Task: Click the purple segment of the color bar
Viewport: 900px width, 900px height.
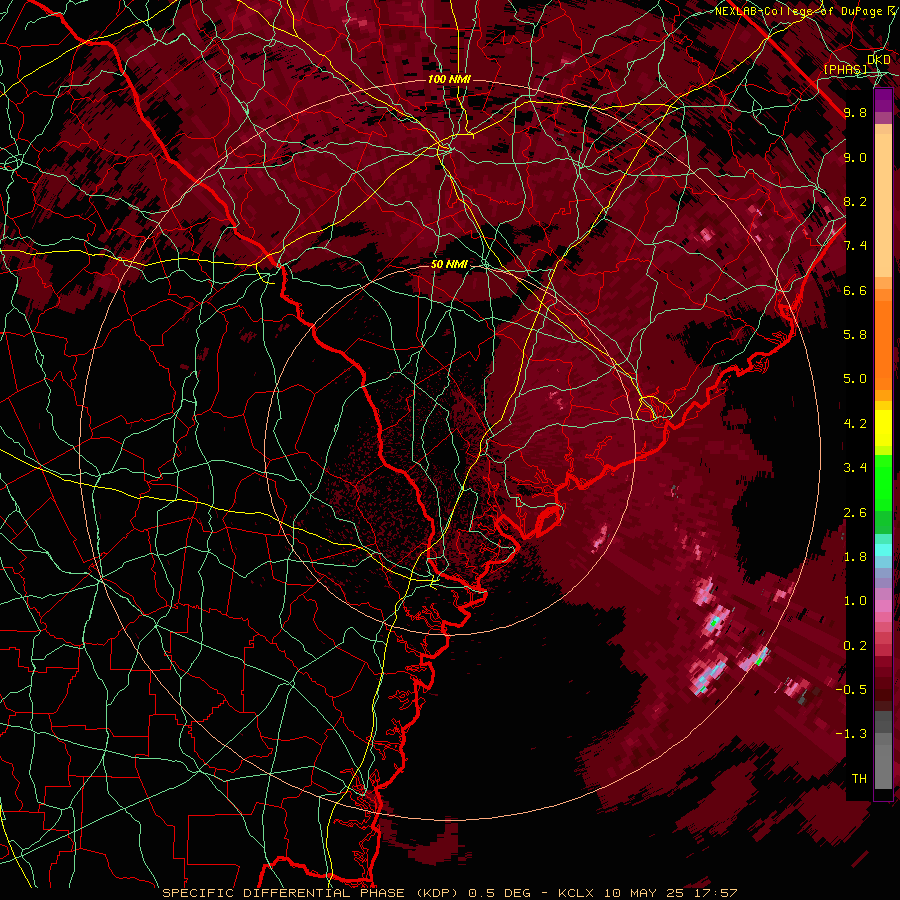Action: 883,100
